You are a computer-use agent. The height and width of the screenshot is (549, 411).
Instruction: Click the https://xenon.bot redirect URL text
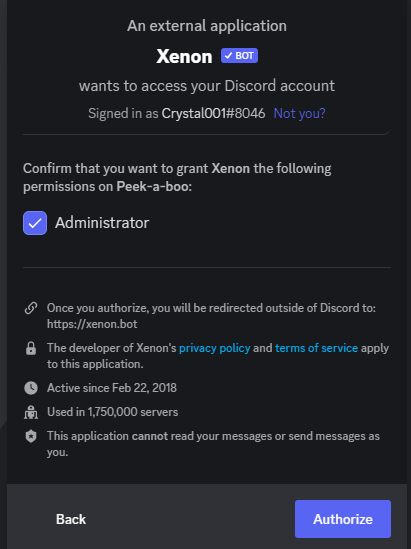point(92,324)
